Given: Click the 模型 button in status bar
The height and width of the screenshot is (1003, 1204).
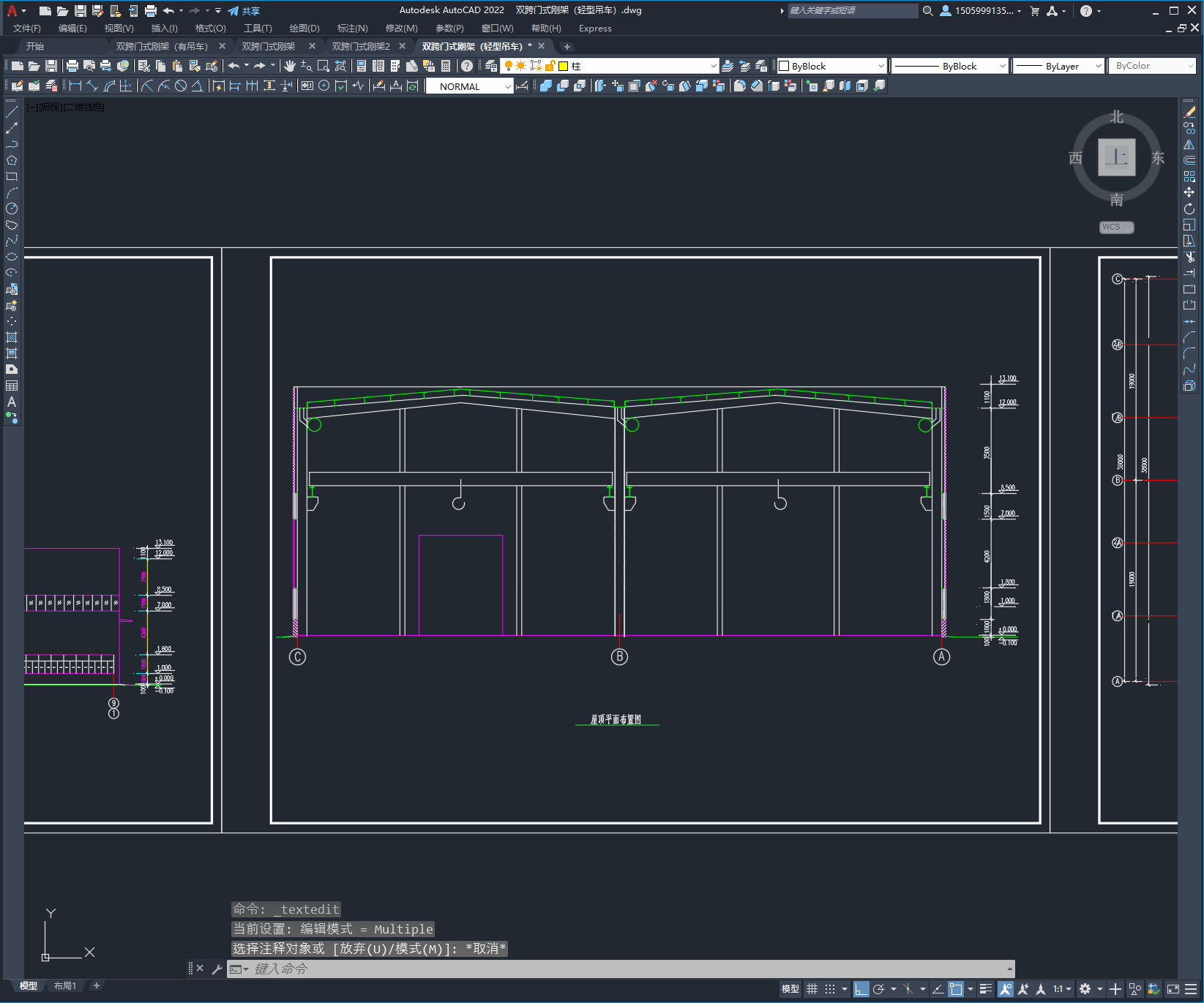Looking at the screenshot, I should [790, 989].
